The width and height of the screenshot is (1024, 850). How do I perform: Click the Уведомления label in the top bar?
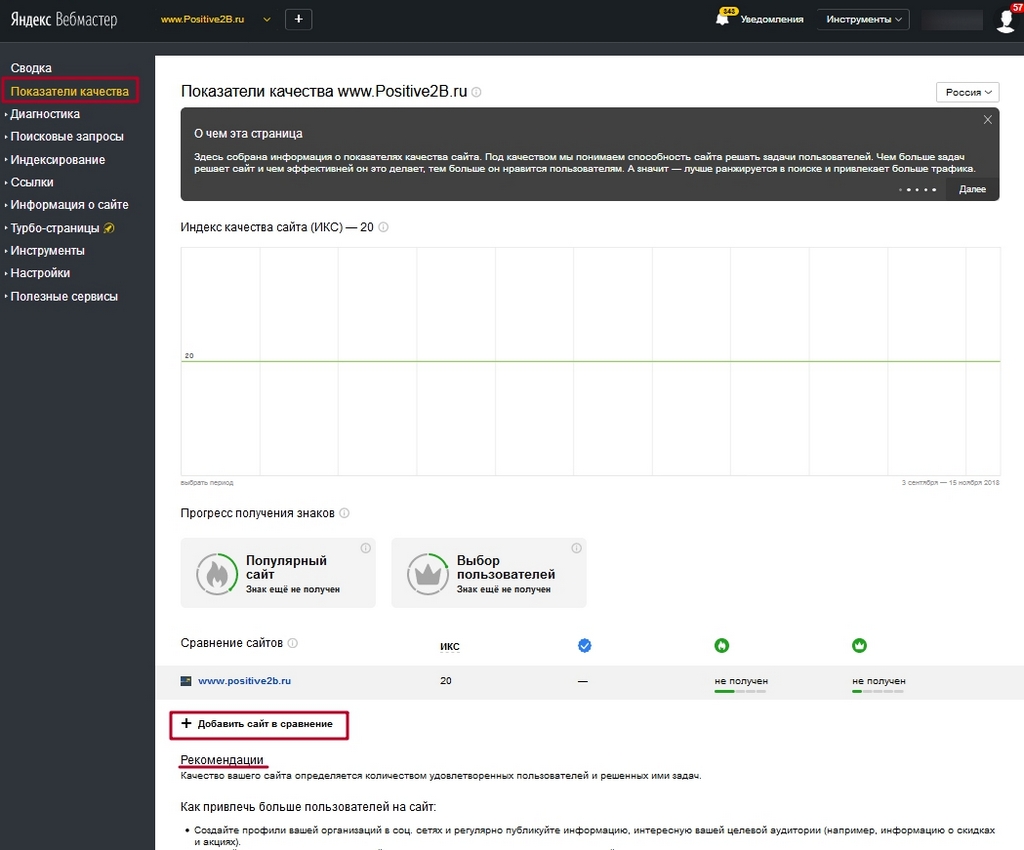pyautogui.click(x=772, y=20)
